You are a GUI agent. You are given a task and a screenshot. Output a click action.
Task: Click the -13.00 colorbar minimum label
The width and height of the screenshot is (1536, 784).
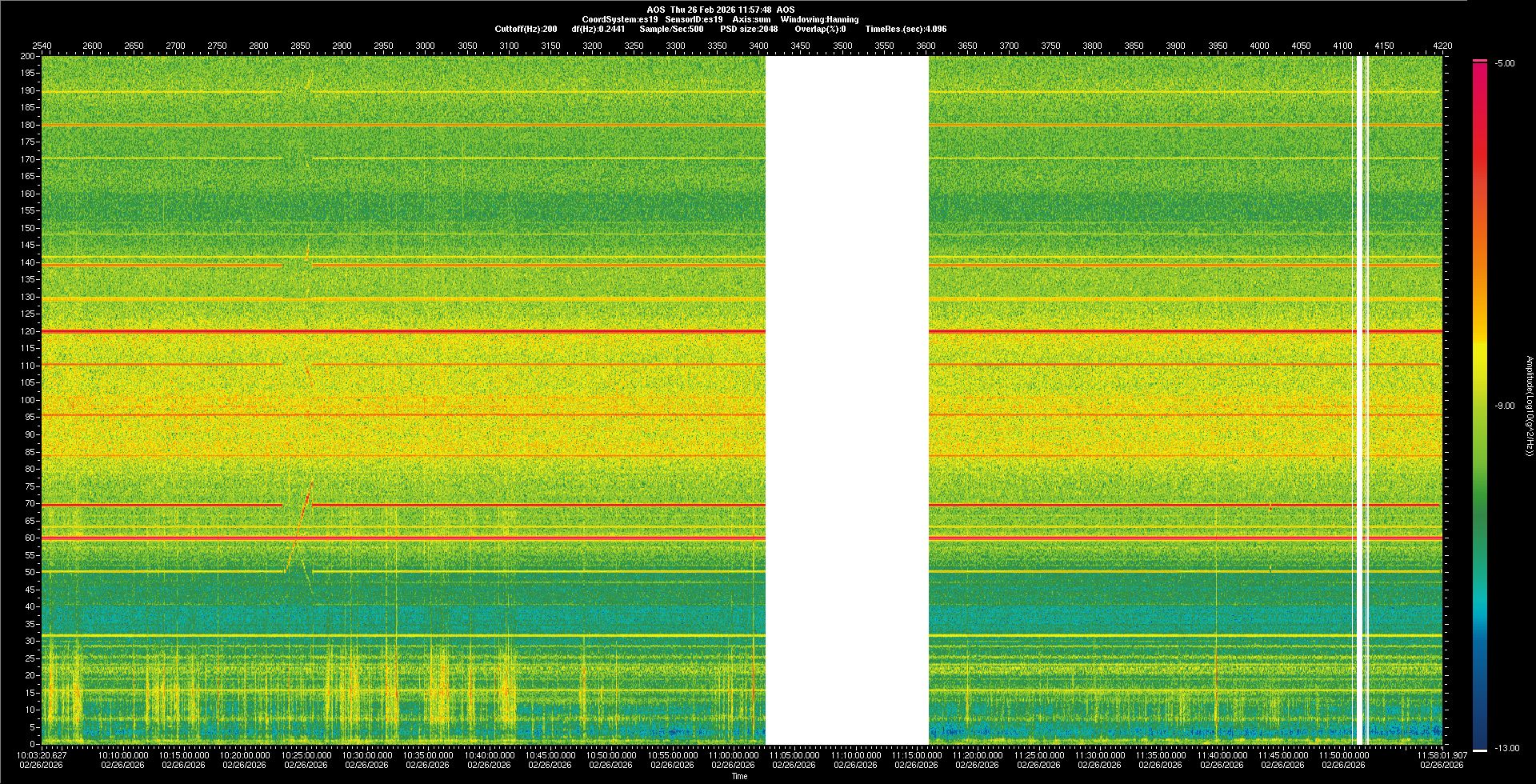click(x=1506, y=749)
